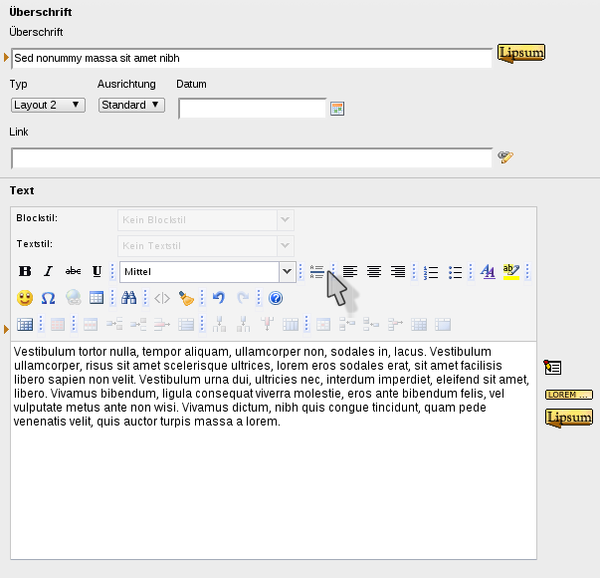Open the Typ dropdown showing Layout 2

[48, 105]
